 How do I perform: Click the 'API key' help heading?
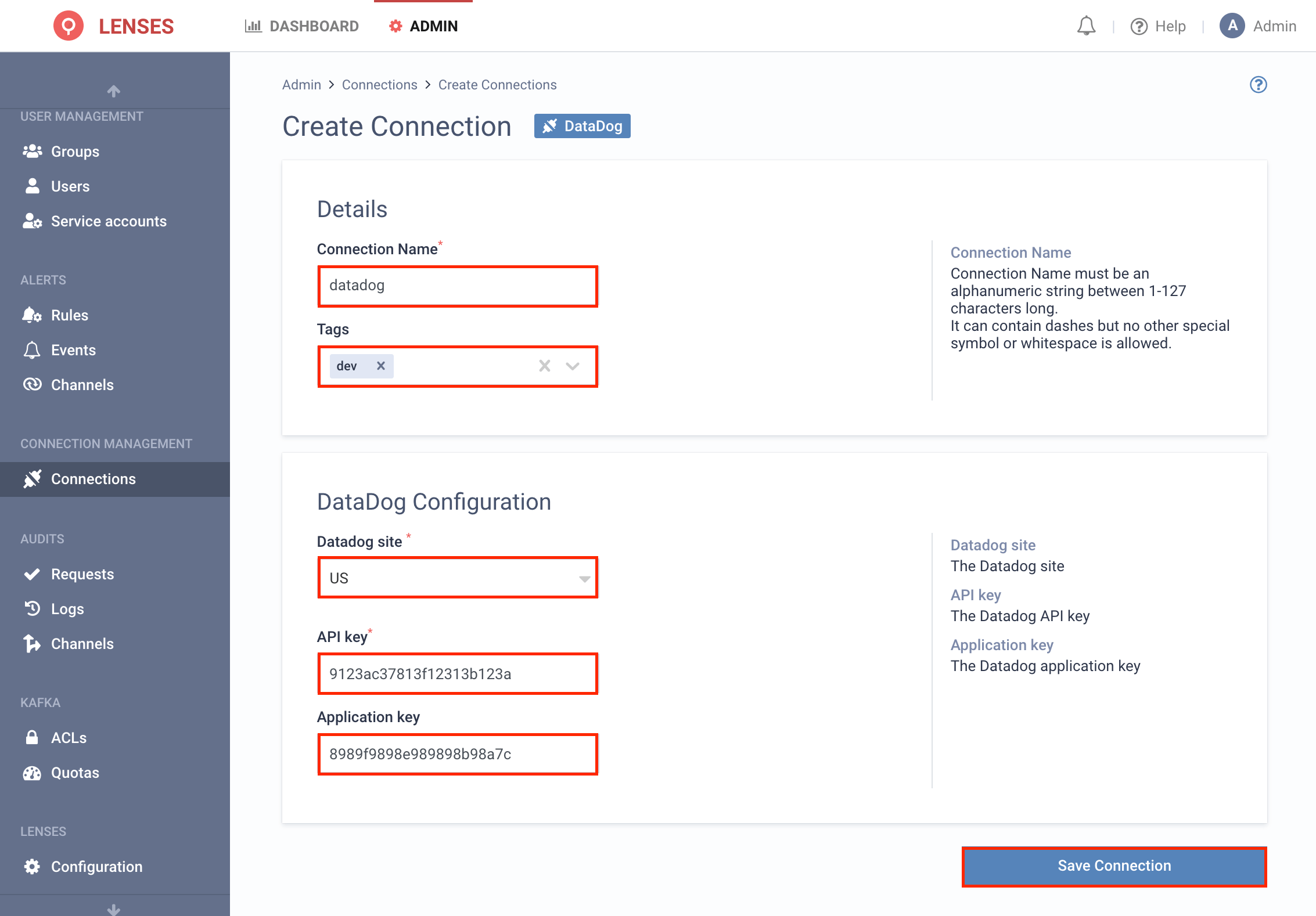(976, 595)
